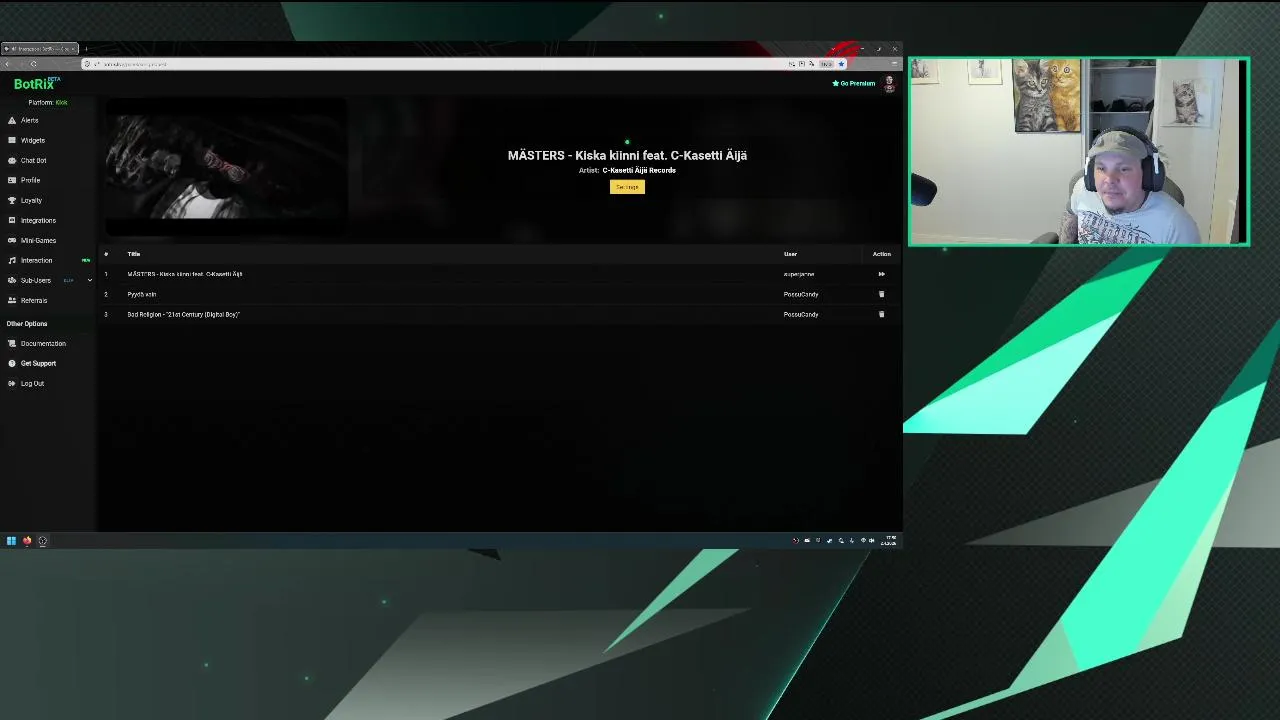The width and height of the screenshot is (1280, 720).
Task: Delete the Pyydä vain song request
Action: tap(881, 294)
